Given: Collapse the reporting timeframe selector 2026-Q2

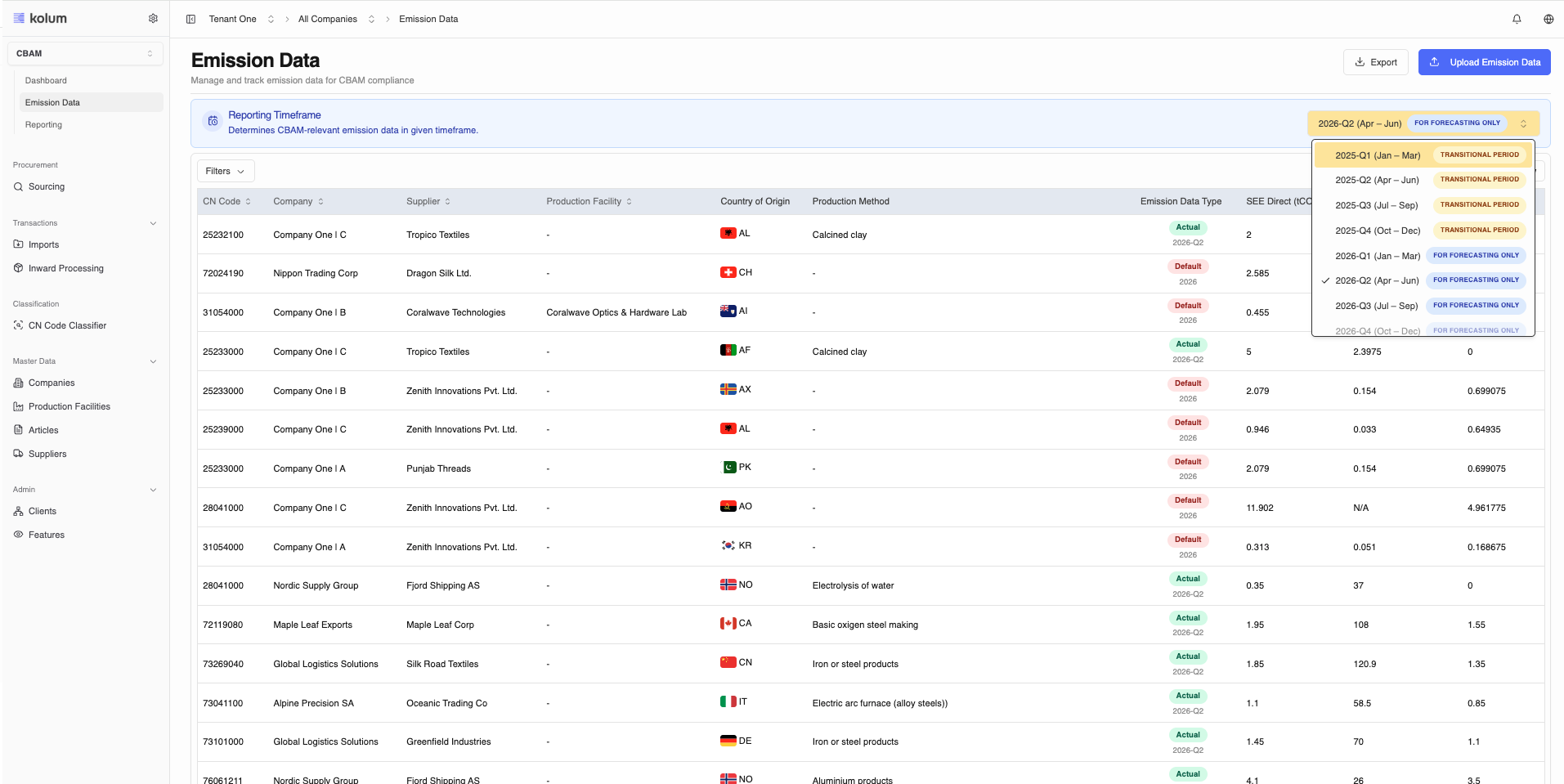Looking at the screenshot, I should click(x=1423, y=123).
